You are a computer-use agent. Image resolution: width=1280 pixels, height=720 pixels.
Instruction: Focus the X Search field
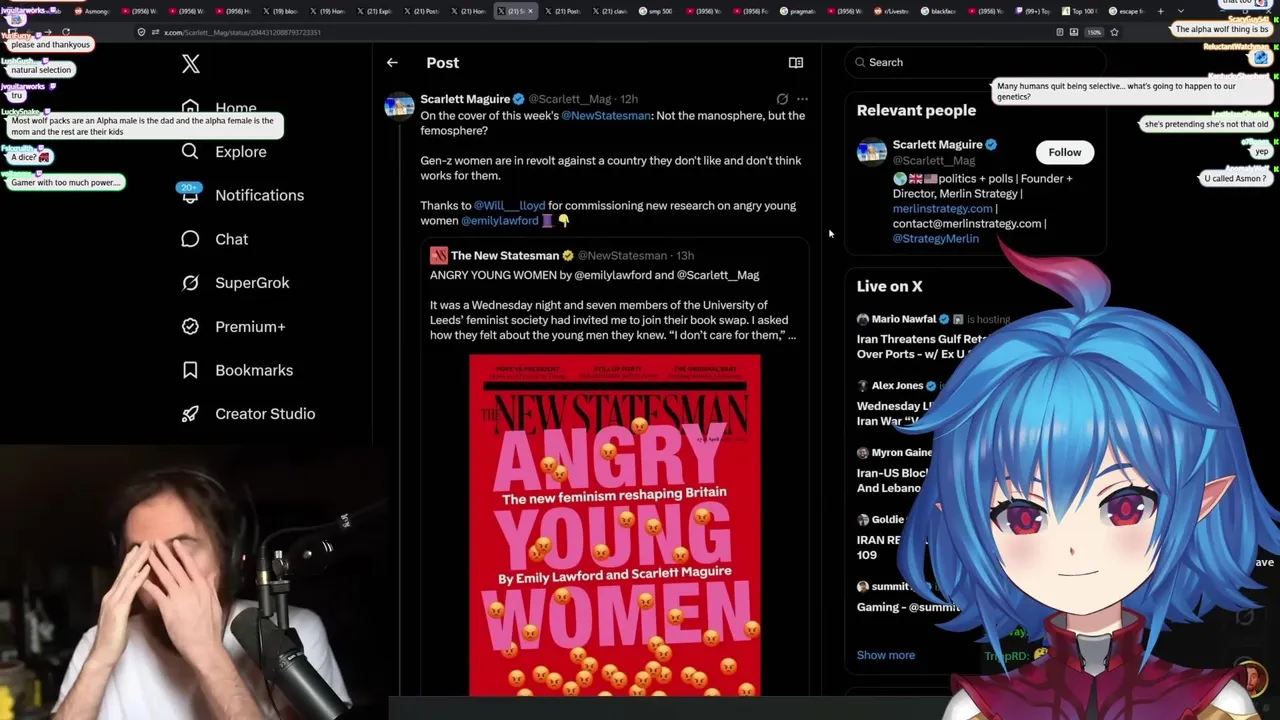(975, 62)
